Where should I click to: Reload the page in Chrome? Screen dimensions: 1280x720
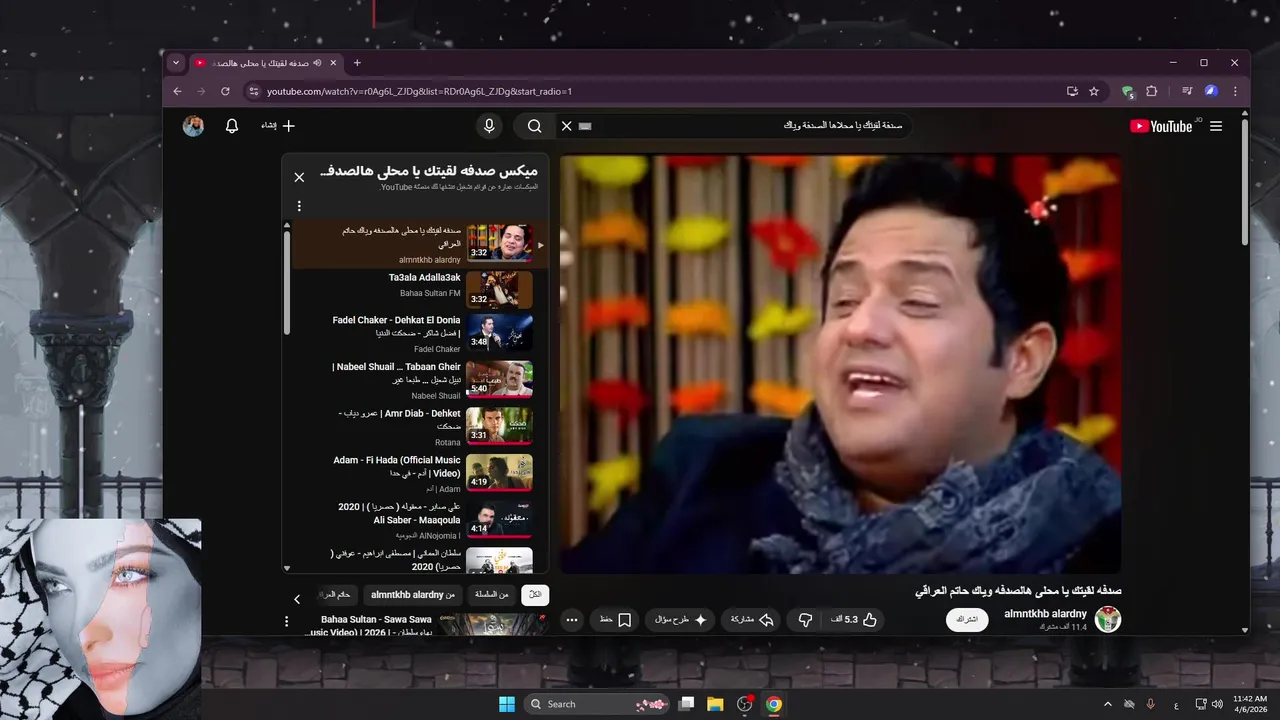[225, 91]
